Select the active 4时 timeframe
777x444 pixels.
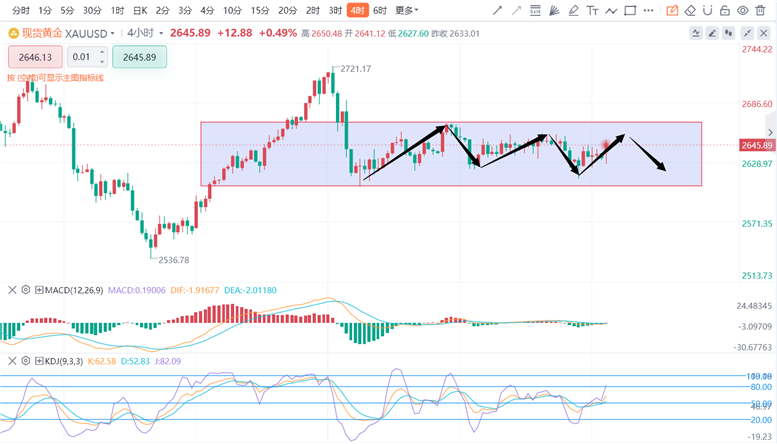(x=358, y=10)
